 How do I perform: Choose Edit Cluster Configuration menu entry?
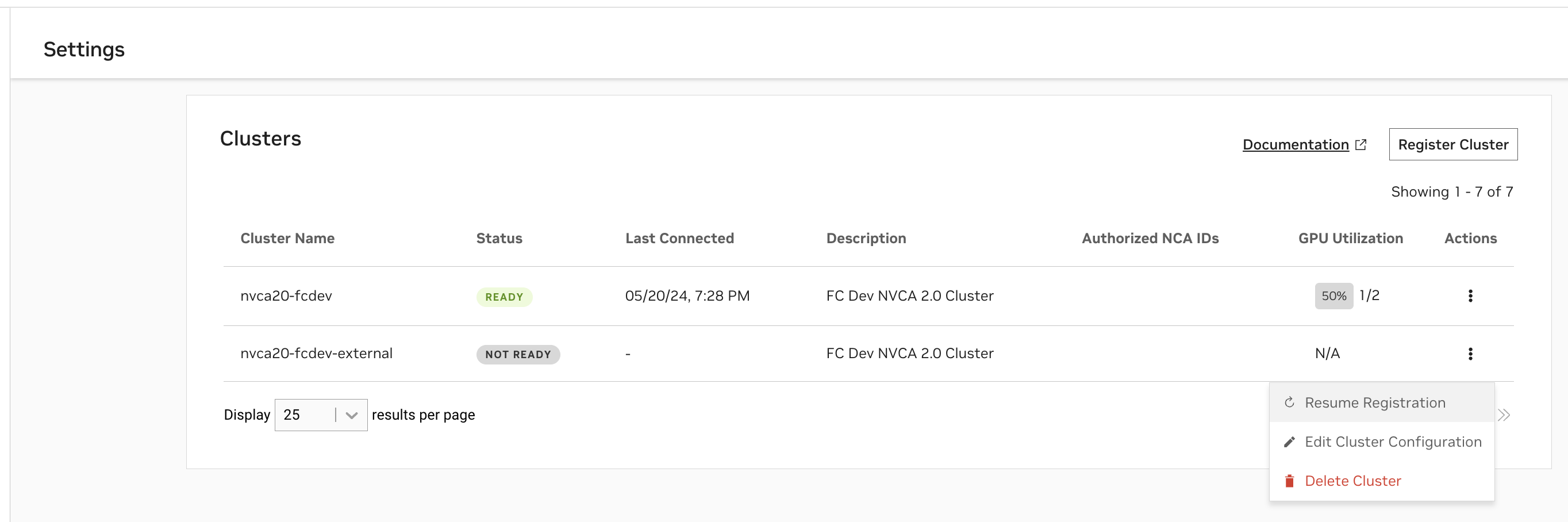(x=1393, y=442)
